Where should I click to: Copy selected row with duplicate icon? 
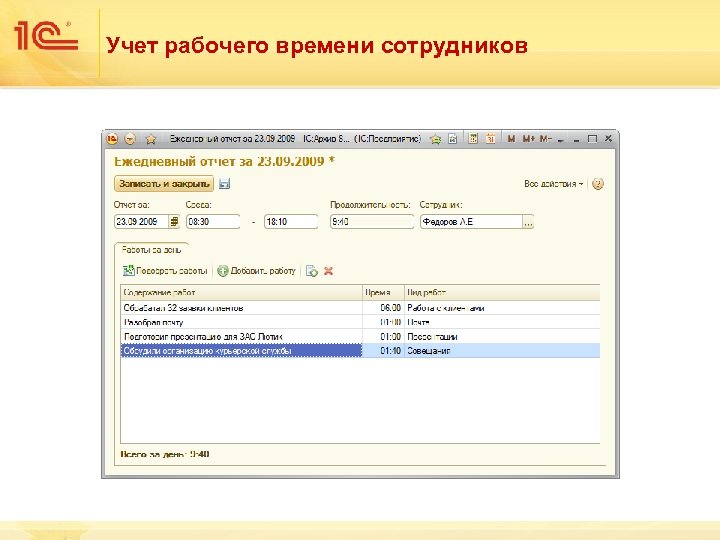point(312,271)
